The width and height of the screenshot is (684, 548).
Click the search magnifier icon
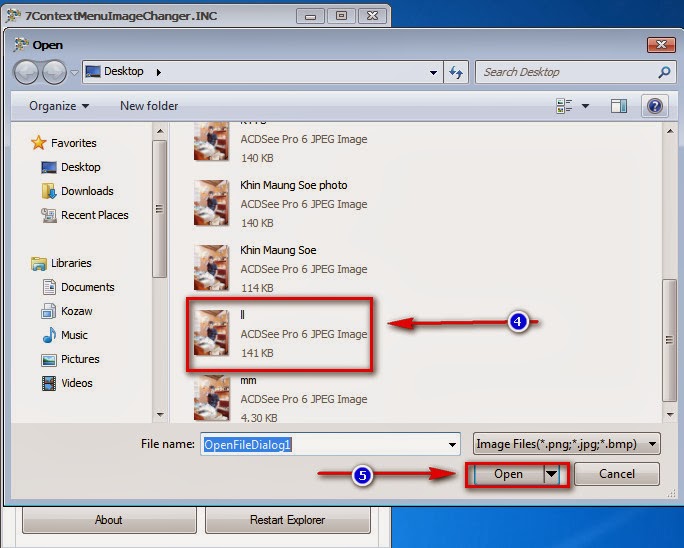[664, 72]
